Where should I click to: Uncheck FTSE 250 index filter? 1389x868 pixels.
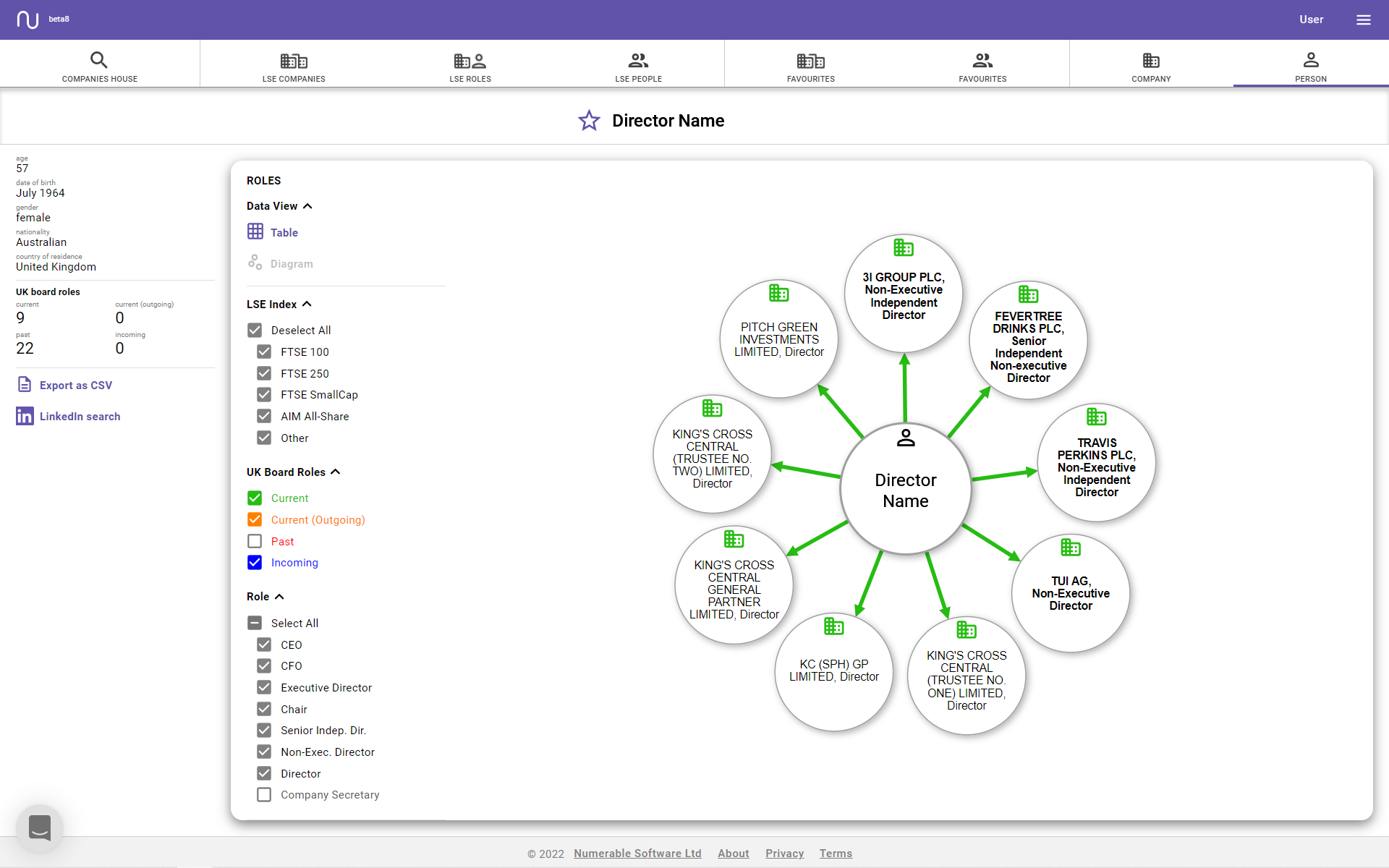point(264,373)
